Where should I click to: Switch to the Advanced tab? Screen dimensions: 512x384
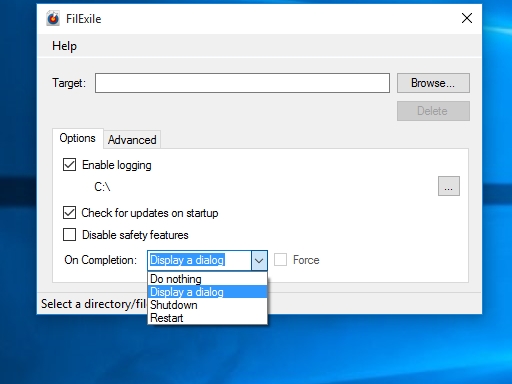132,140
